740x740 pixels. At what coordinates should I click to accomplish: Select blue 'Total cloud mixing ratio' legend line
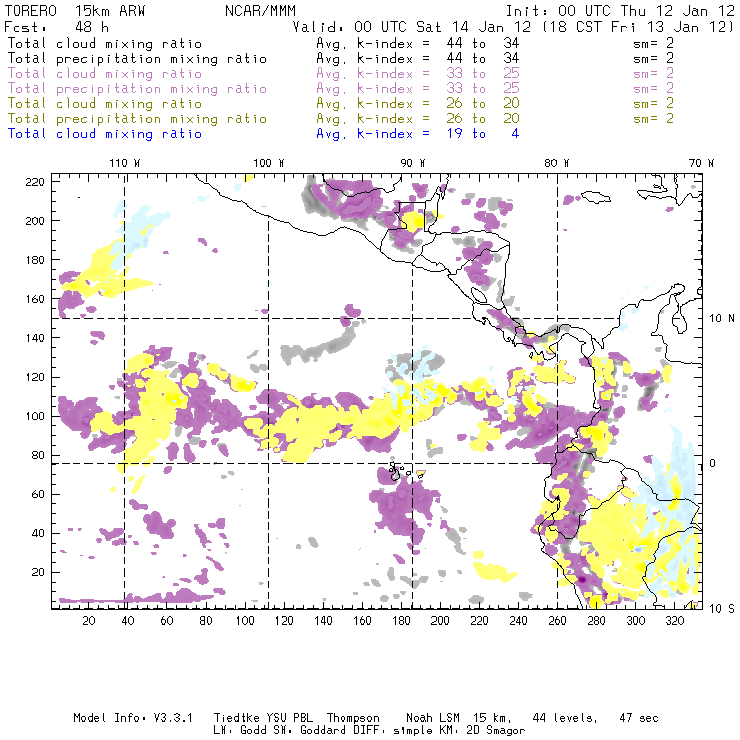pyautogui.click(x=105, y=134)
